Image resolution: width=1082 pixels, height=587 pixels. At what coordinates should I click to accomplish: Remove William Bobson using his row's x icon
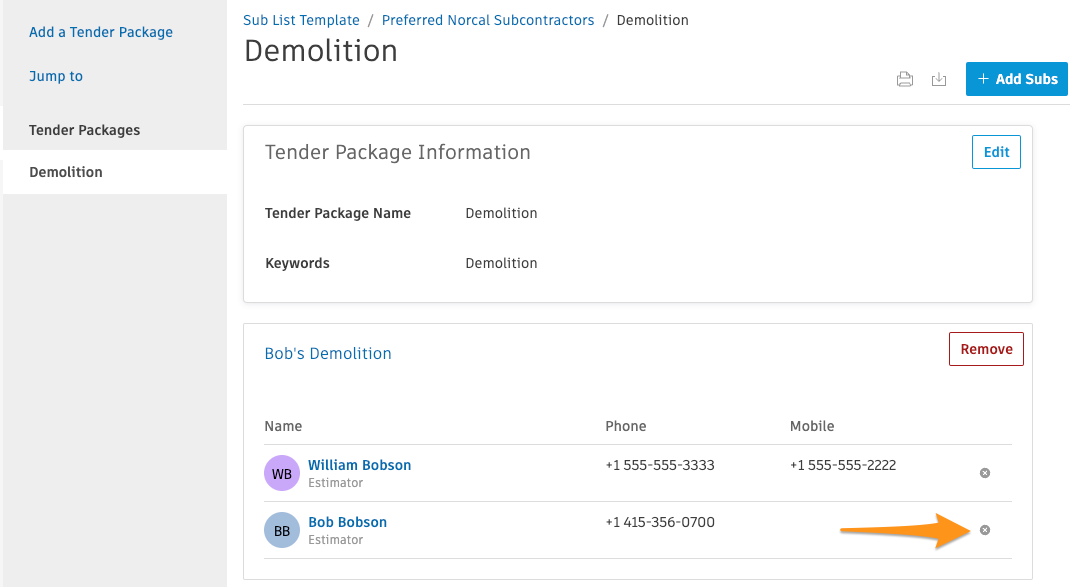[984, 473]
